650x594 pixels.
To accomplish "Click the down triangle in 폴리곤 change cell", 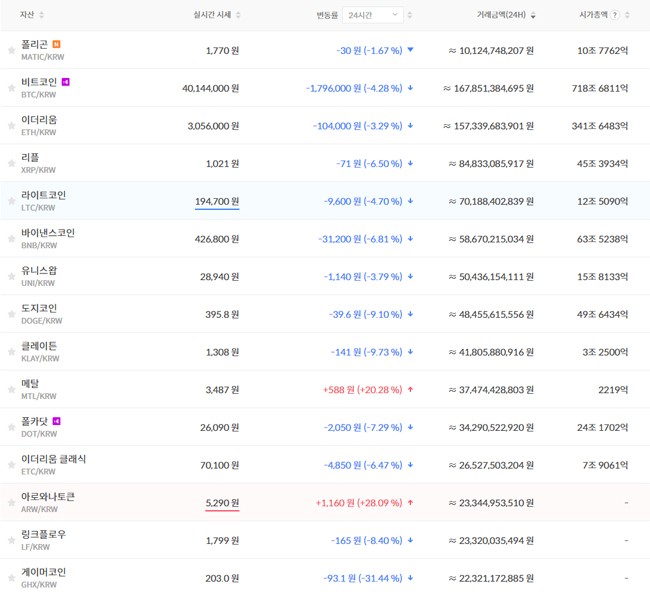I will (x=410, y=50).
